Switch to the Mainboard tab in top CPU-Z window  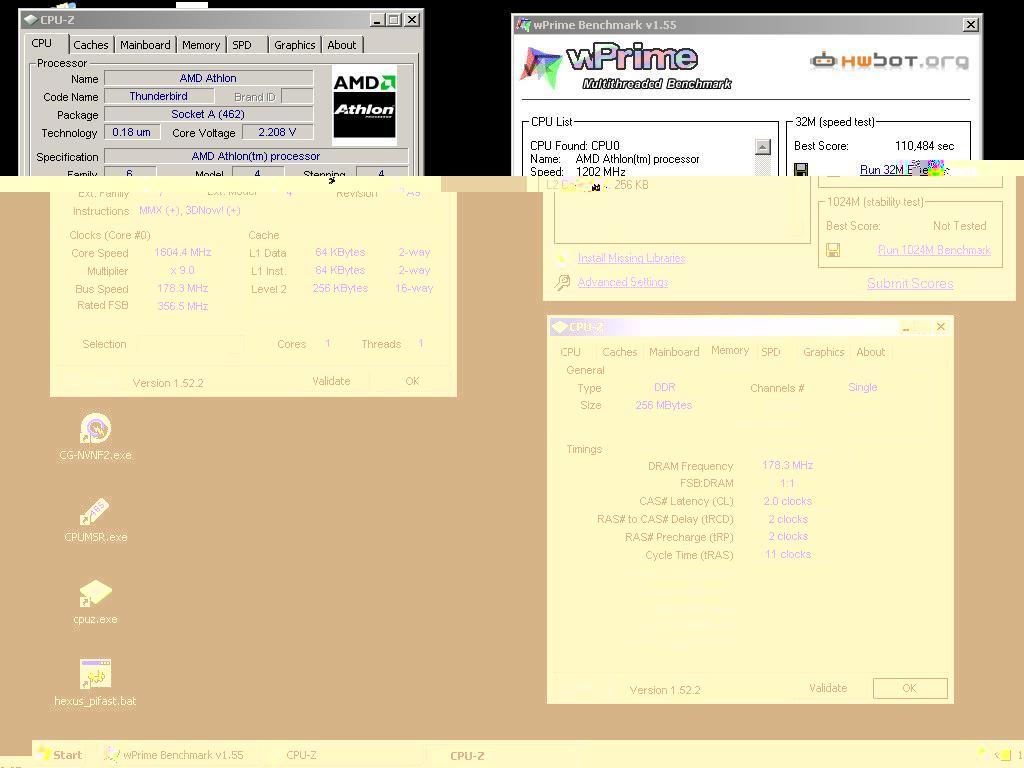tap(145, 45)
